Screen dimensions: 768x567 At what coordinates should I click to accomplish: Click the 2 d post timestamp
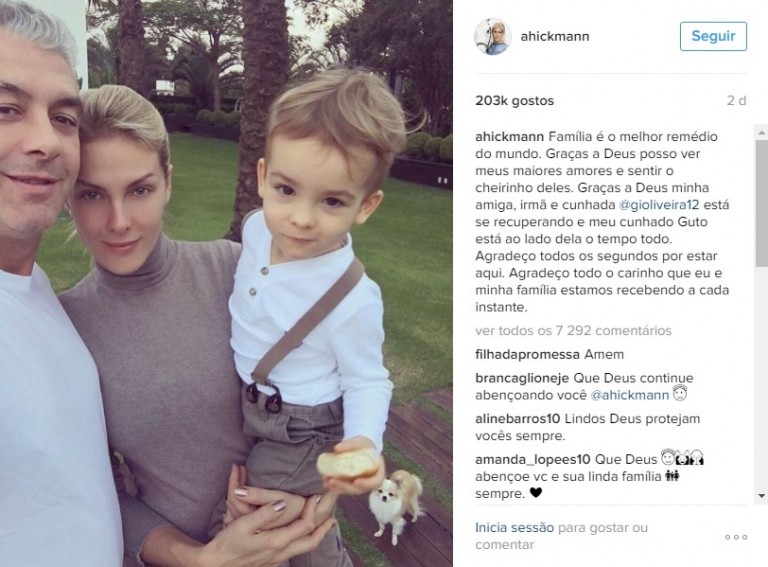[x=736, y=100]
